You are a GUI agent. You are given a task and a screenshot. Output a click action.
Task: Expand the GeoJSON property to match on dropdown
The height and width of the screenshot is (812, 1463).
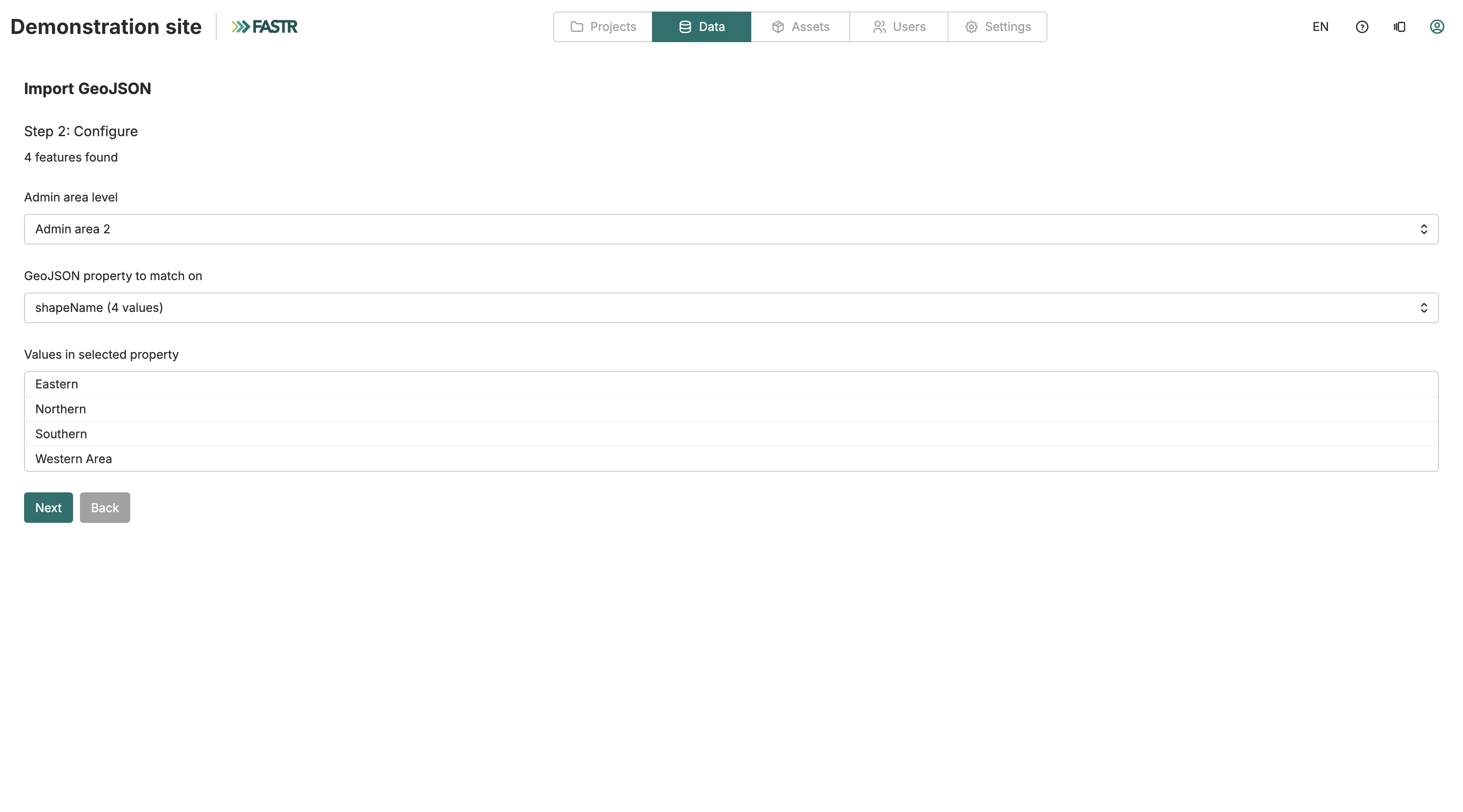731,308
